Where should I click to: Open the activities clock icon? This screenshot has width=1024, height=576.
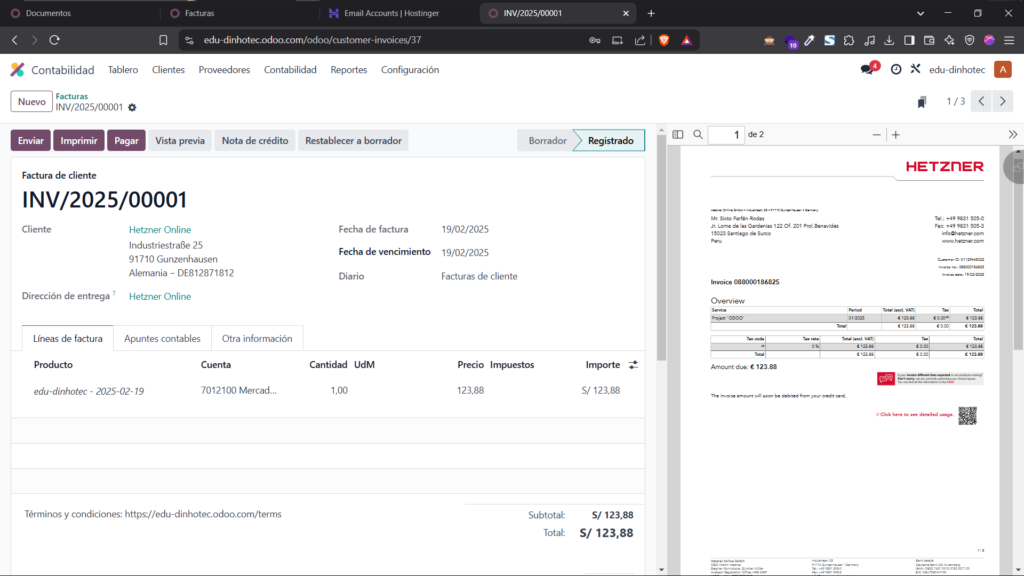coord(896,69)
